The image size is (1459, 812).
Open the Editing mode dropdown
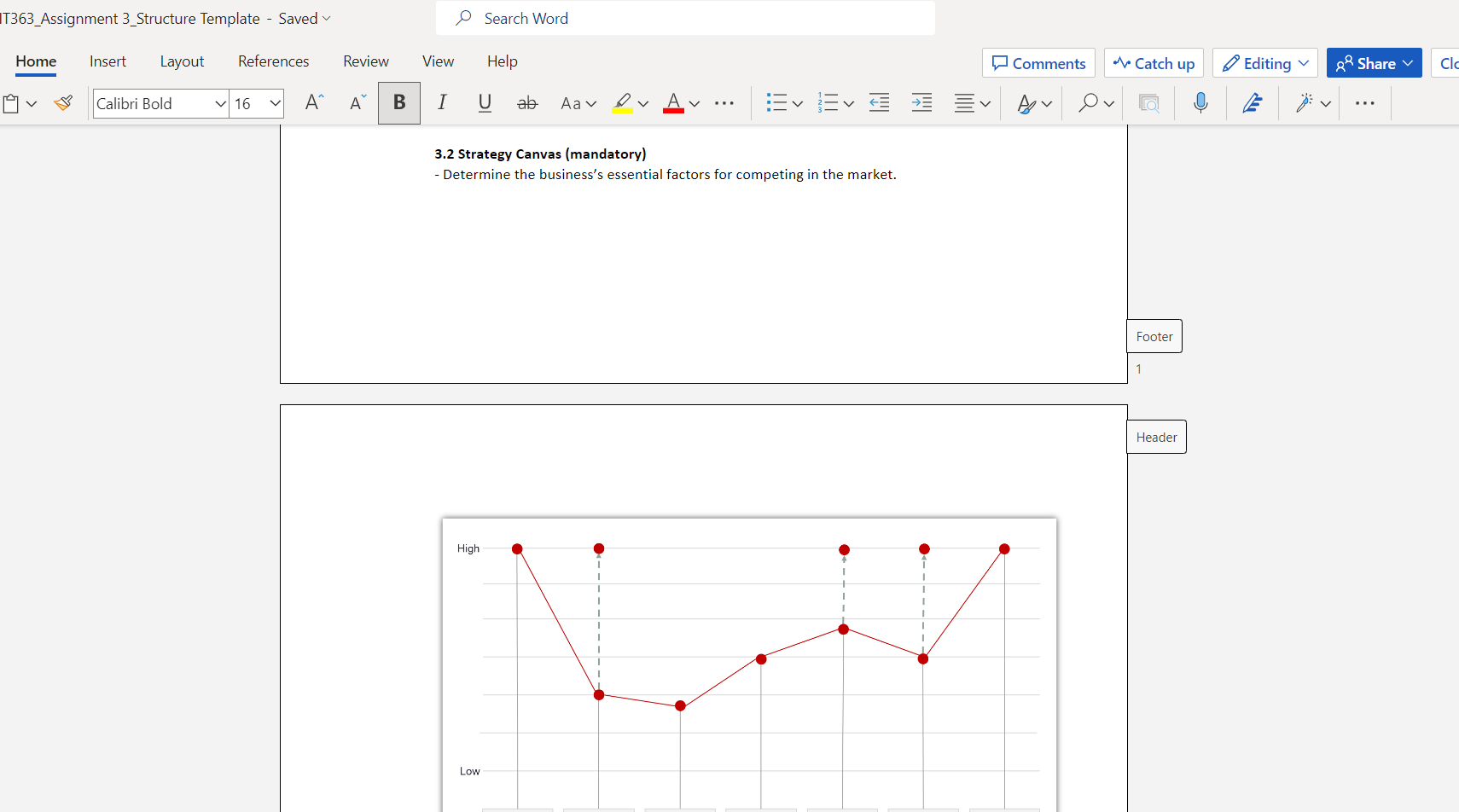pyautogui.click(x=1265, y=63)
